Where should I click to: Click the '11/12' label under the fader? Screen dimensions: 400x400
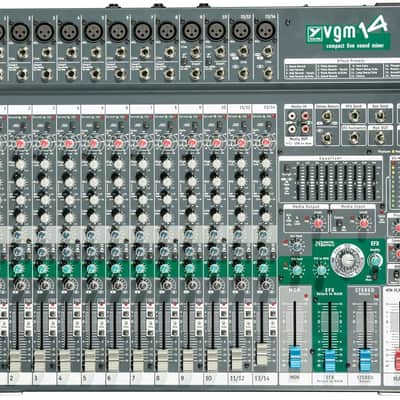pos(238,378)
